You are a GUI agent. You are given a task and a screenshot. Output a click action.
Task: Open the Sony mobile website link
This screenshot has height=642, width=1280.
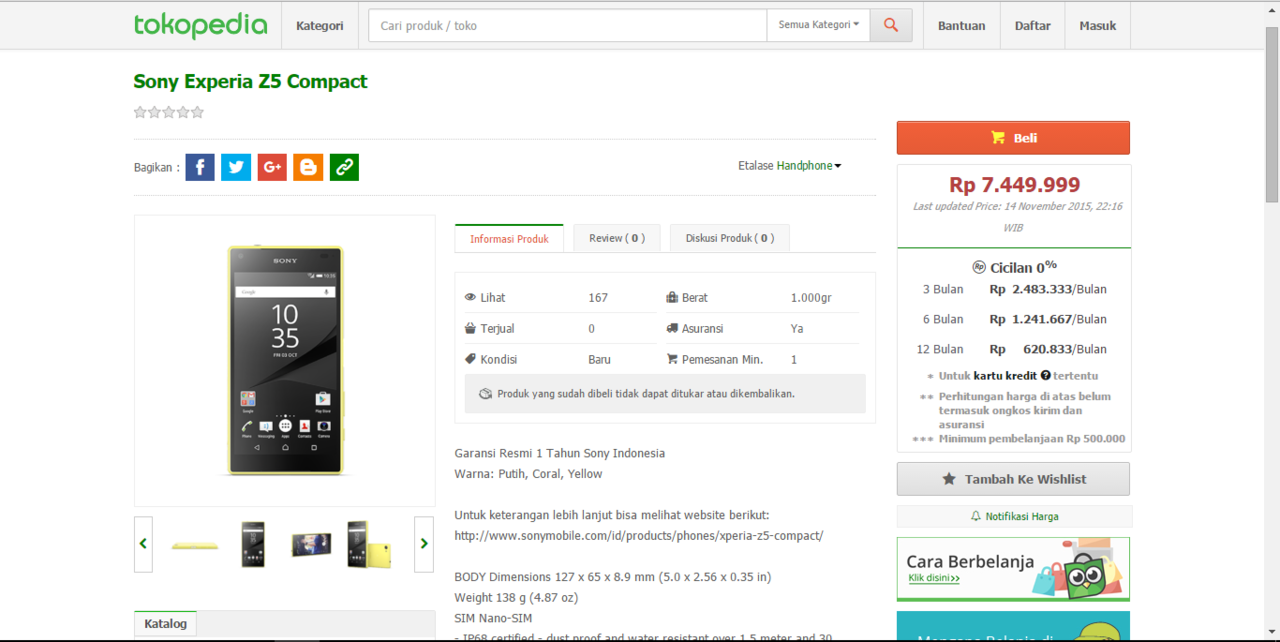coord(638,536)
